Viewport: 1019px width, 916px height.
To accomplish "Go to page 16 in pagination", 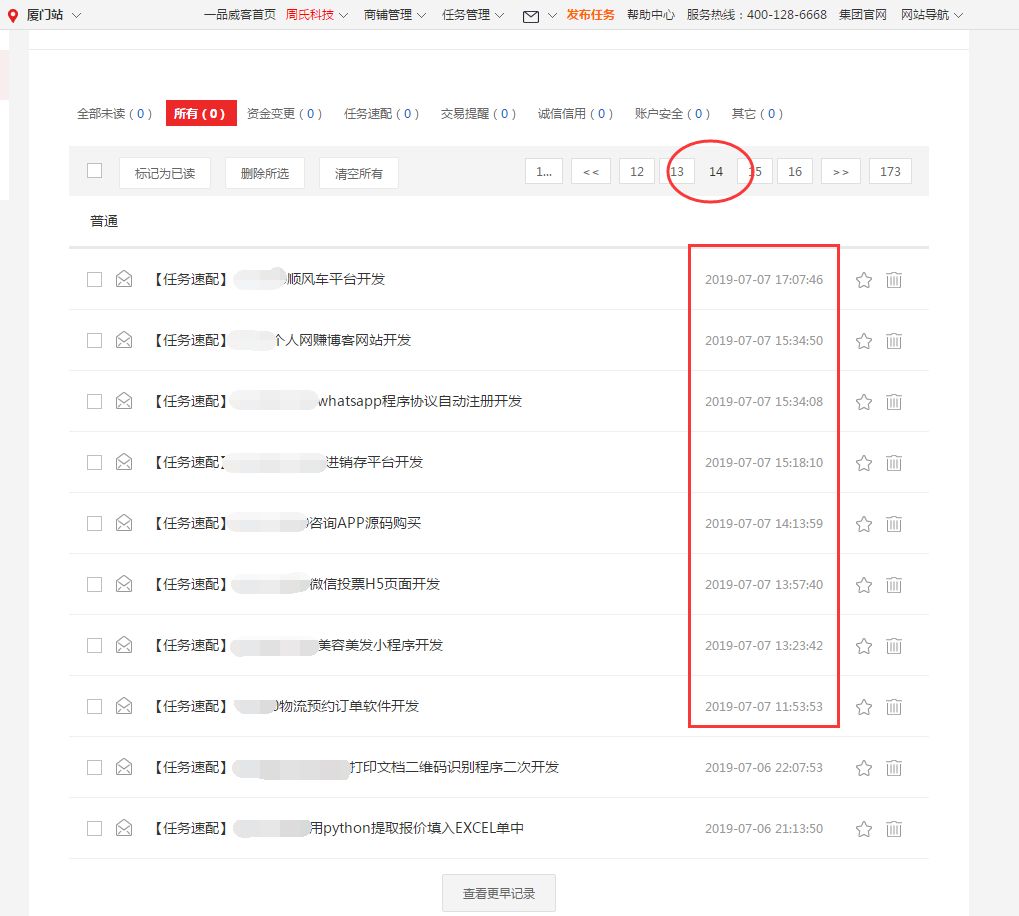I will [794, 171].
